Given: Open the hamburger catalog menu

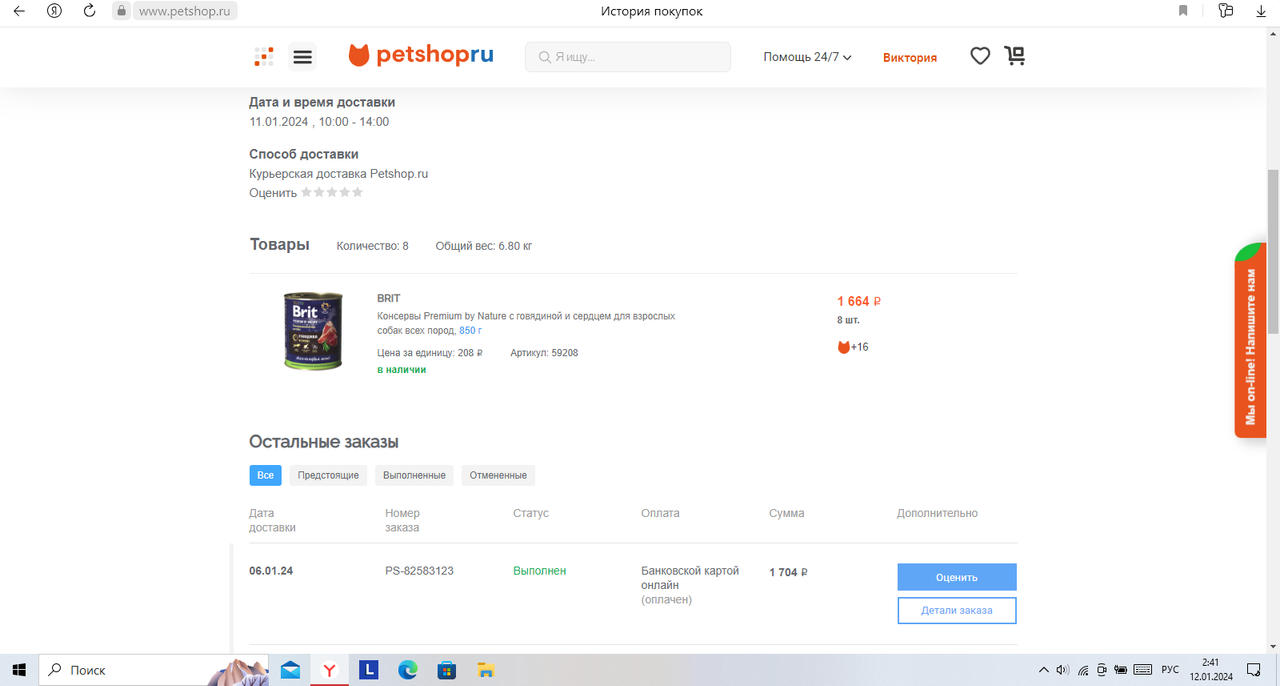Looking at the screenshot, I should 302,57.
